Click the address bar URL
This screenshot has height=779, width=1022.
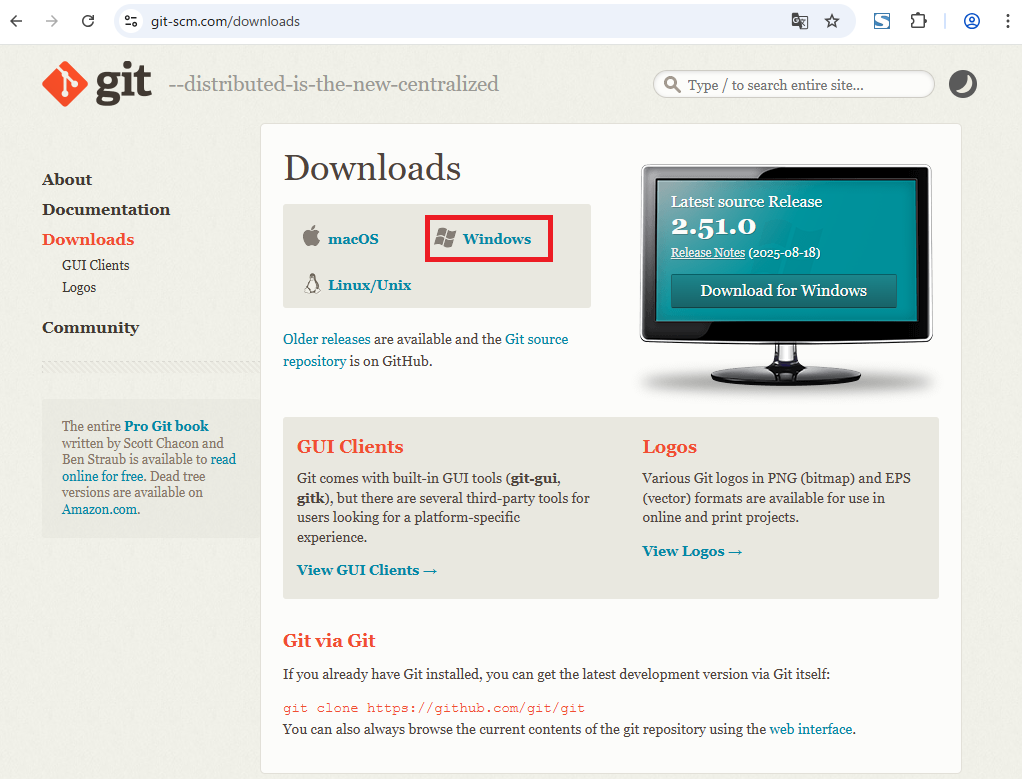click(x=226, y=22)
